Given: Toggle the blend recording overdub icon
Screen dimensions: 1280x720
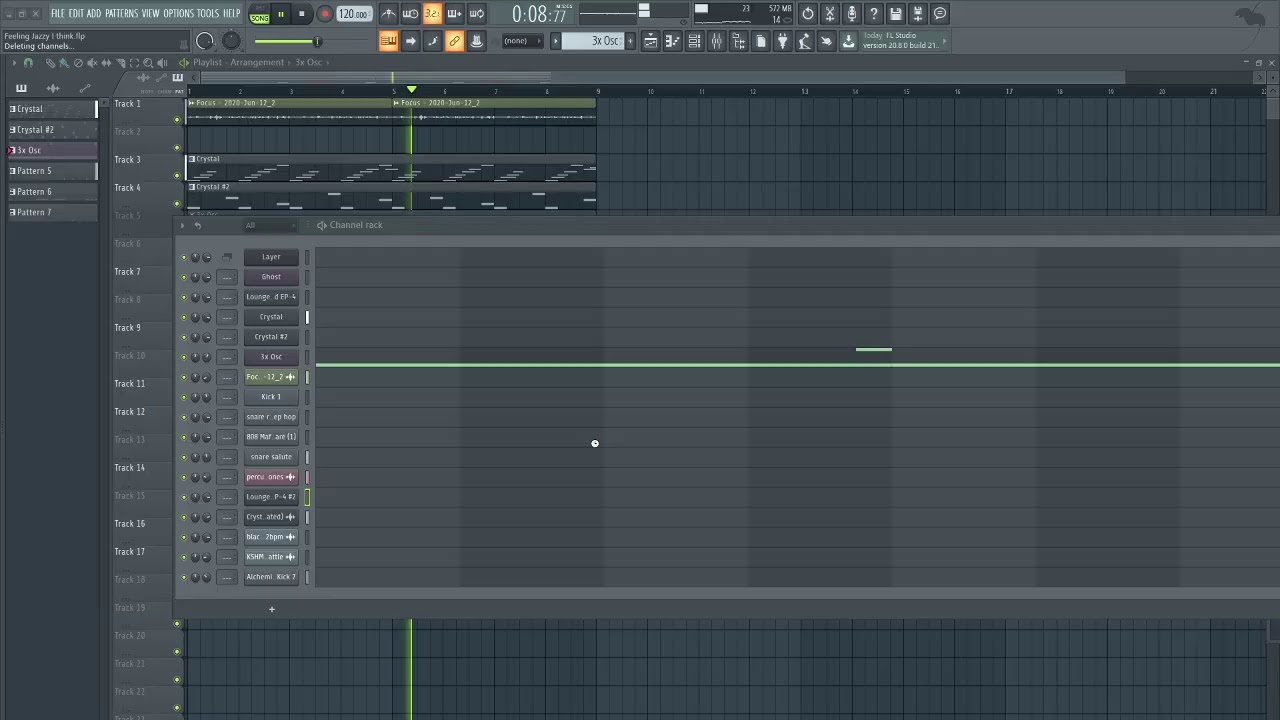Looking at the screenshot, I should click(454, 14).
